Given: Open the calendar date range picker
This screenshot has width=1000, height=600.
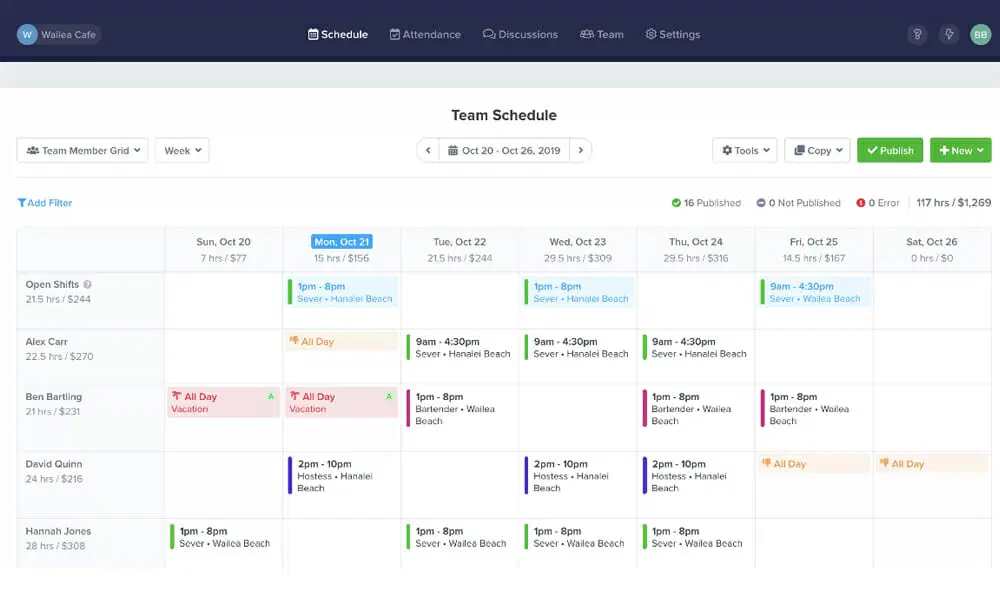Looking at the screenshot, I should 504,150.
